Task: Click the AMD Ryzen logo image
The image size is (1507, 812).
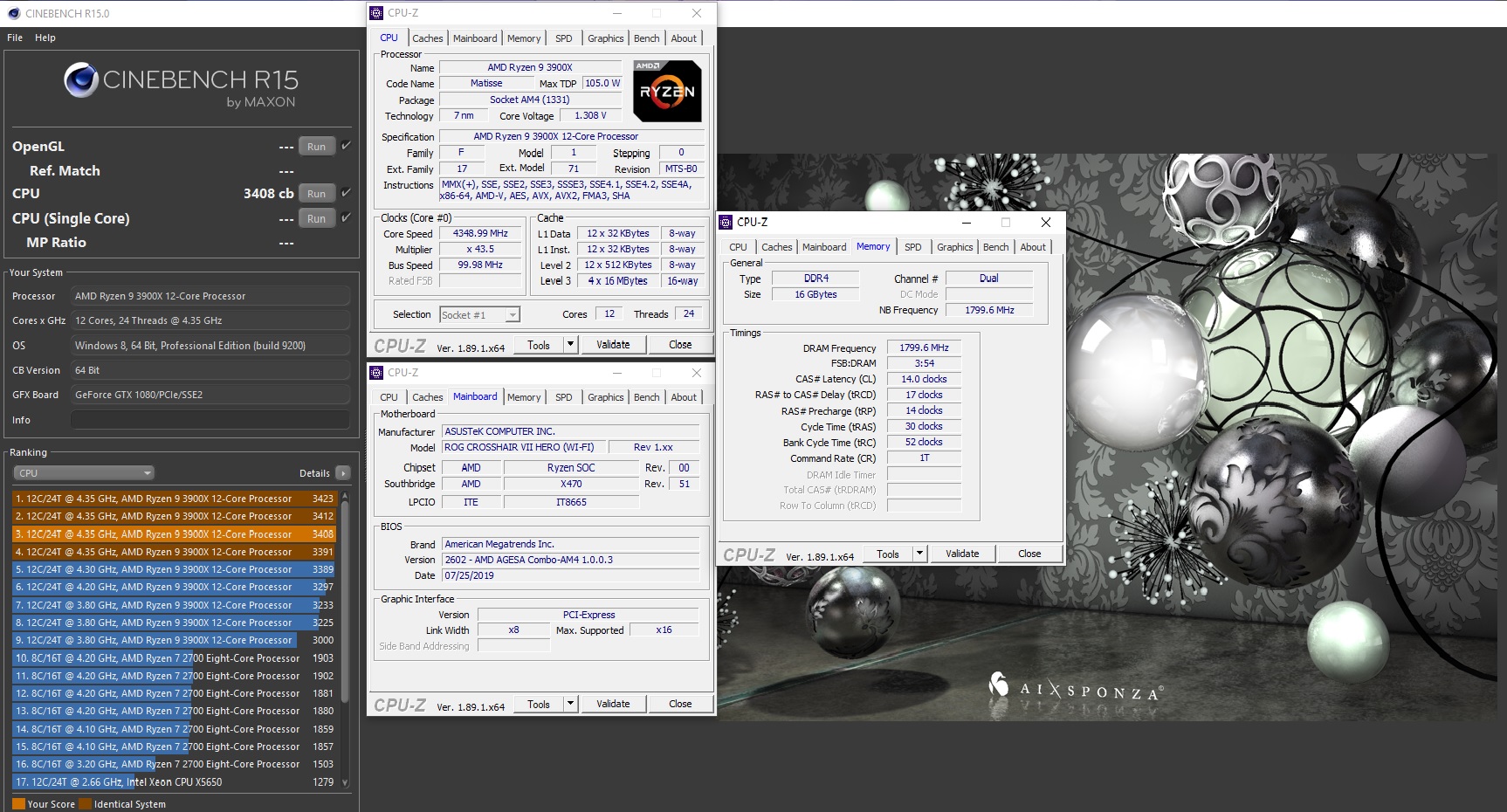Action: (666, 91)
